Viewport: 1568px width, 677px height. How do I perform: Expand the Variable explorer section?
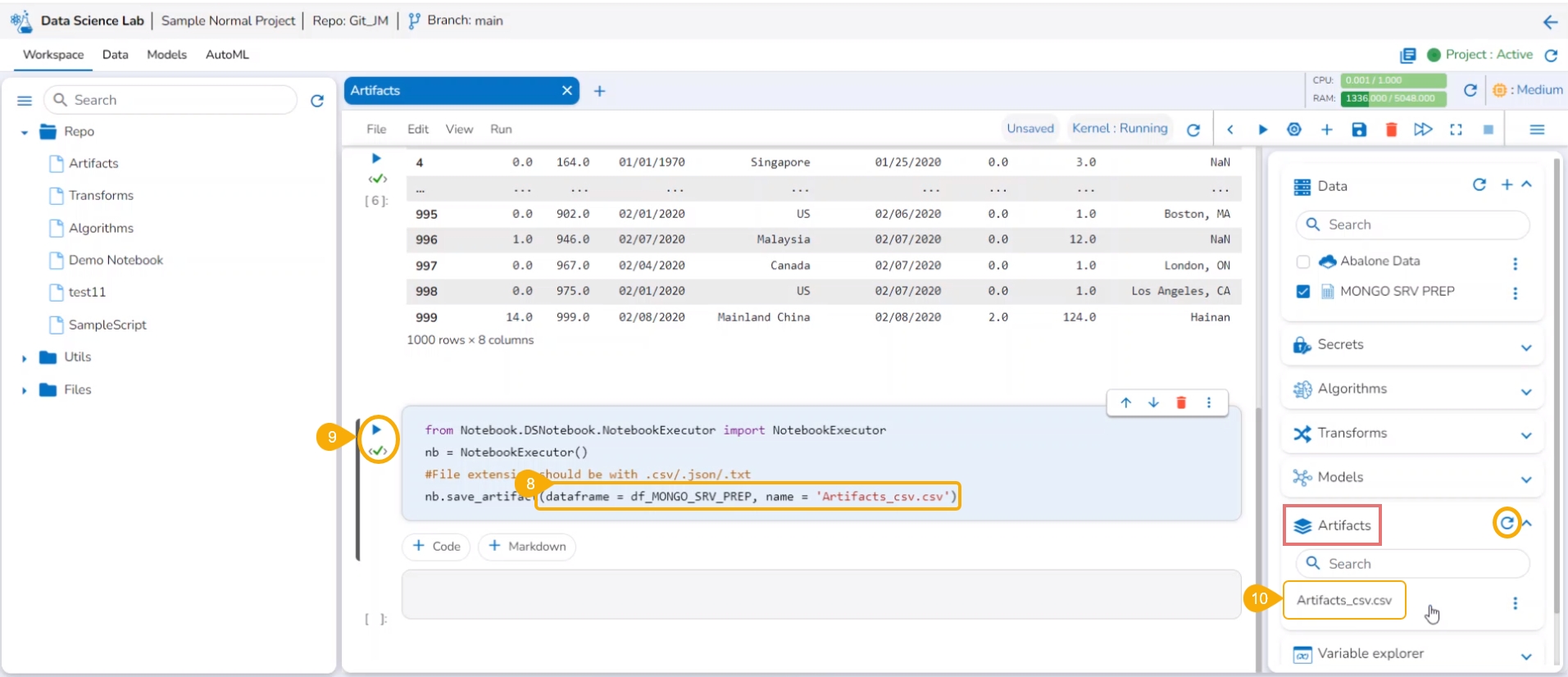[1525, 656]
